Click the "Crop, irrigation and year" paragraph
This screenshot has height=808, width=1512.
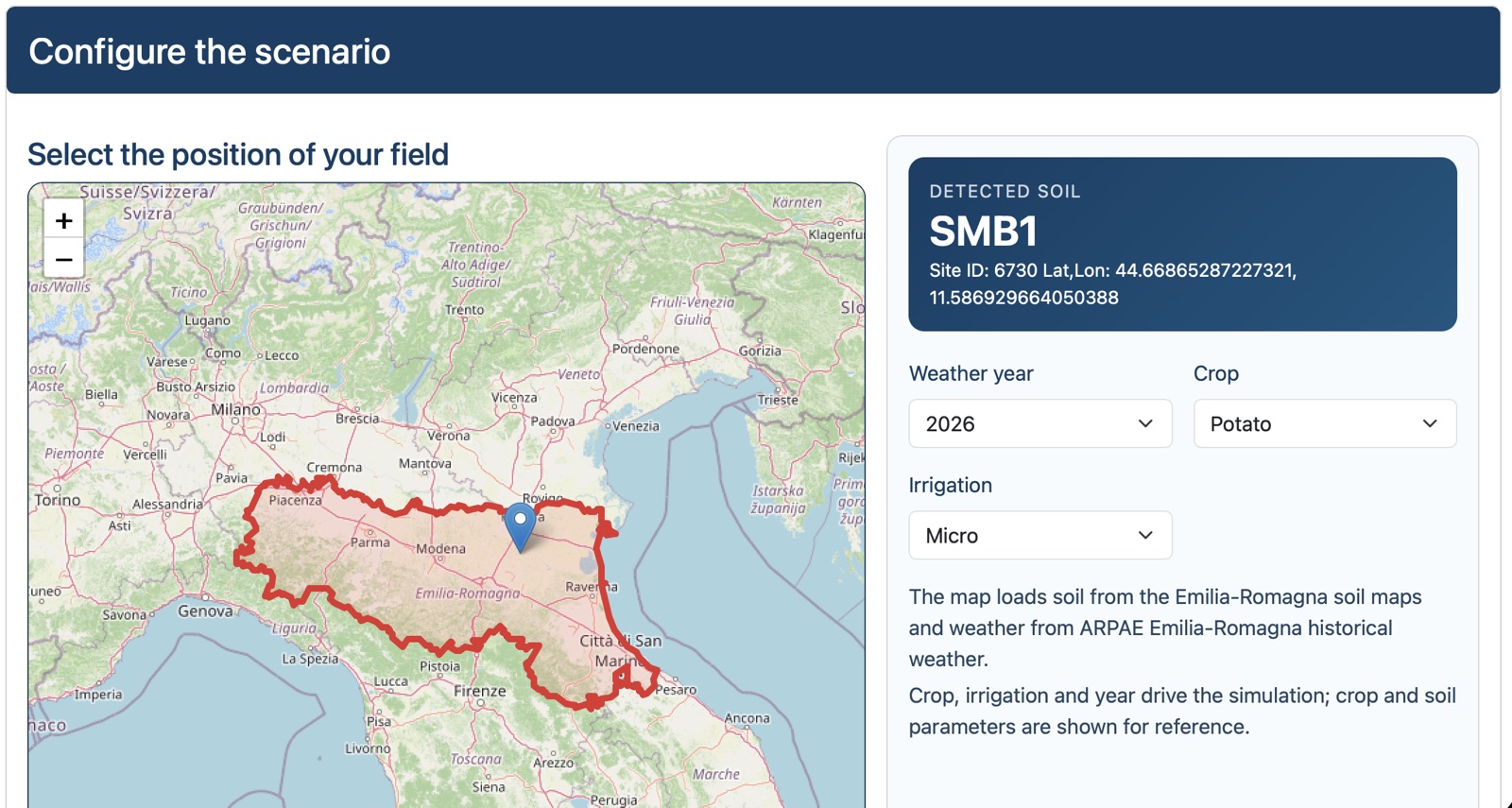click(x=1182, y=711)
